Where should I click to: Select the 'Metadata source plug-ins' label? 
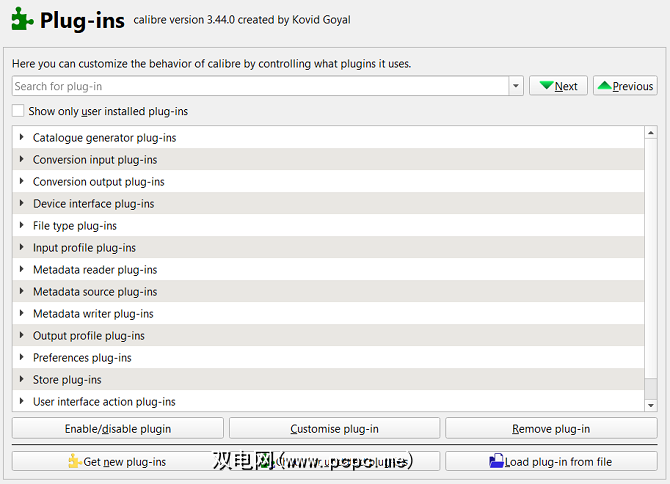[x=95, y=292]
